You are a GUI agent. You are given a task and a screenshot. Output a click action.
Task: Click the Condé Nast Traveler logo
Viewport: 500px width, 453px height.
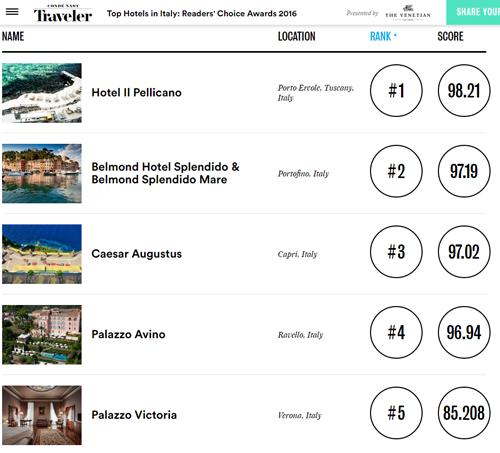pos(63,13)
